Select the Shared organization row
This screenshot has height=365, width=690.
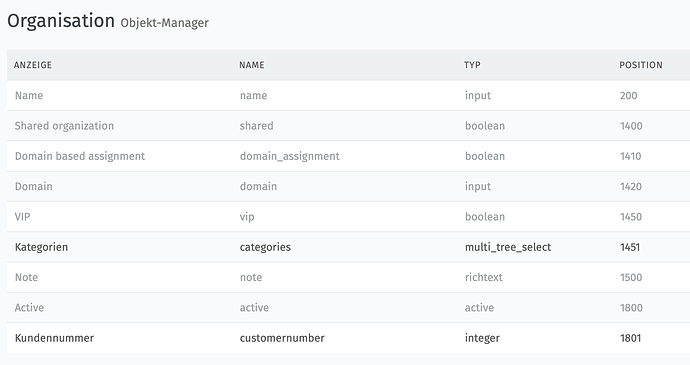pos(349,126)
